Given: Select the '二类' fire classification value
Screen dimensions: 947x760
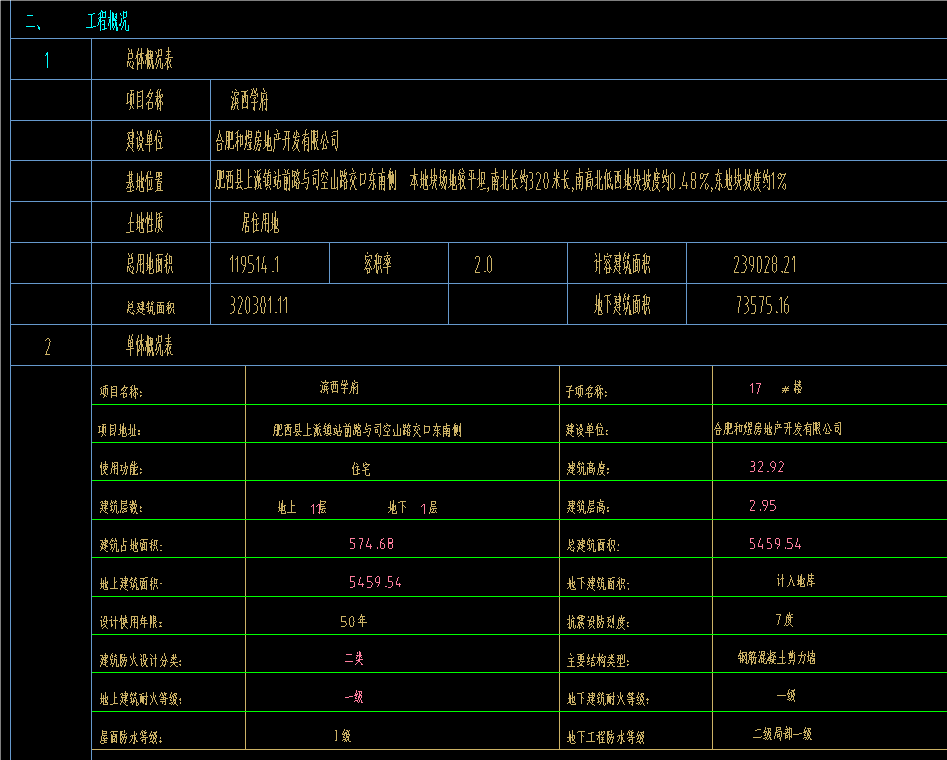Looking at the screenshot, I should (354, 658).
